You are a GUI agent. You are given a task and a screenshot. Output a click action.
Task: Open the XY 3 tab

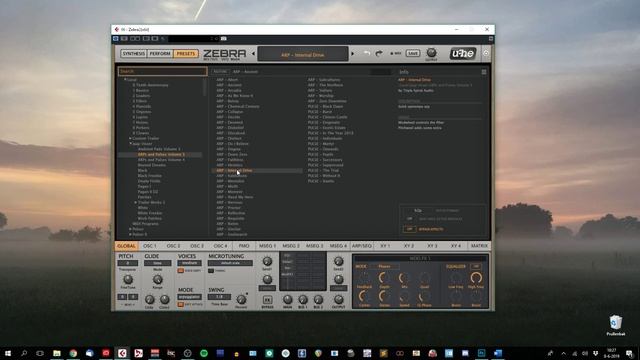click(432, 246)
